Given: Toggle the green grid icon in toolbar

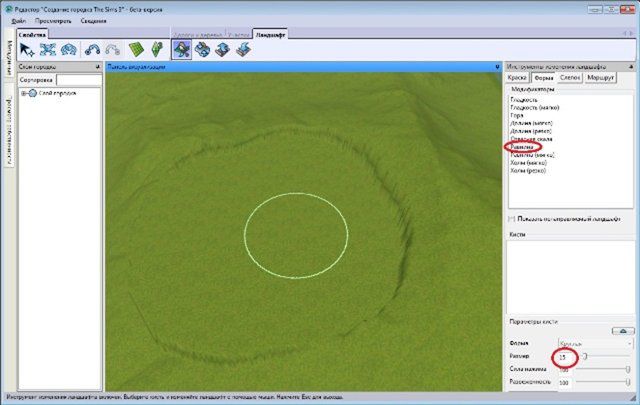Looking at the screenshot, I should [x=137, y=48].
